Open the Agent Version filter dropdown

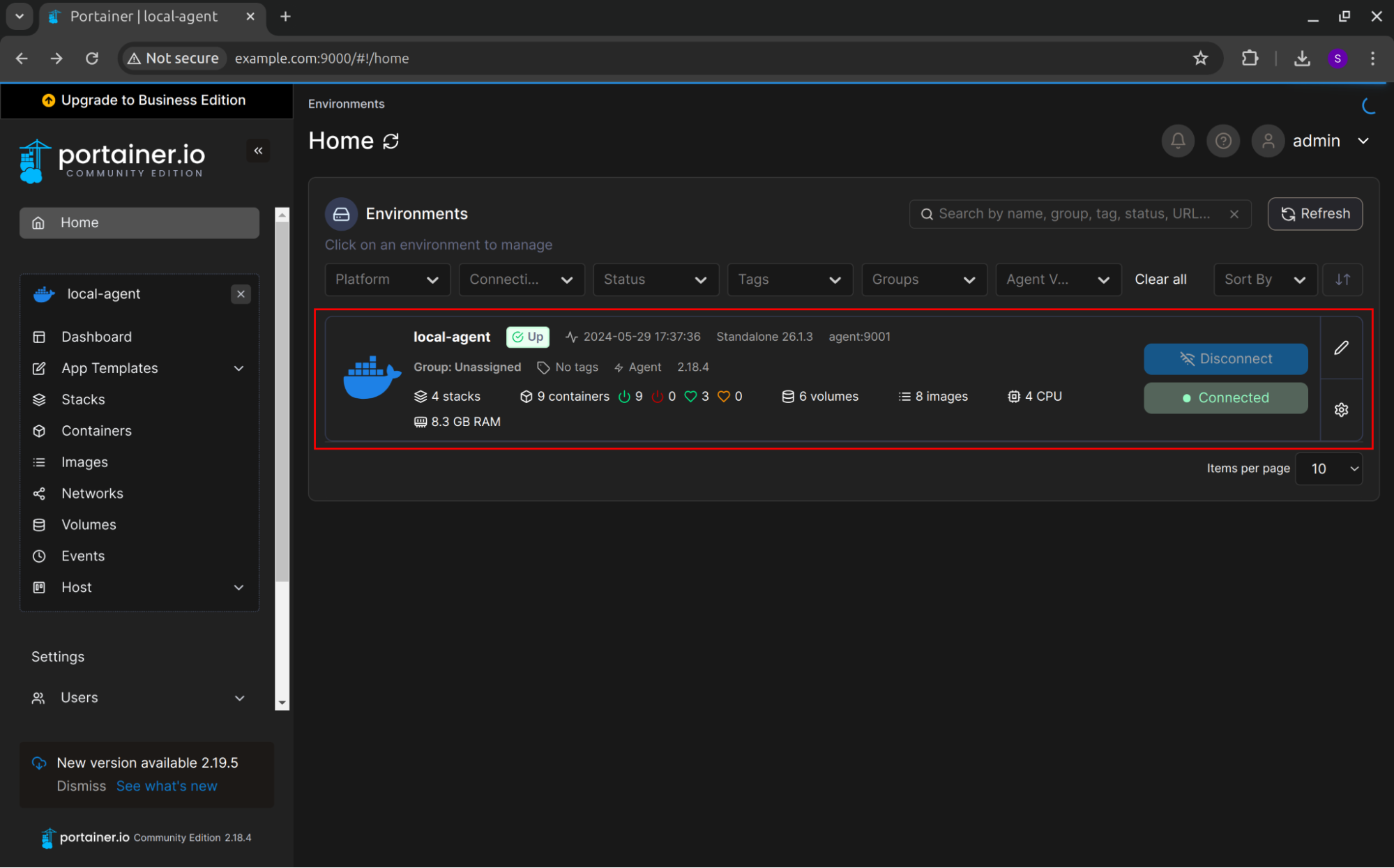[x=1058, y=280]
